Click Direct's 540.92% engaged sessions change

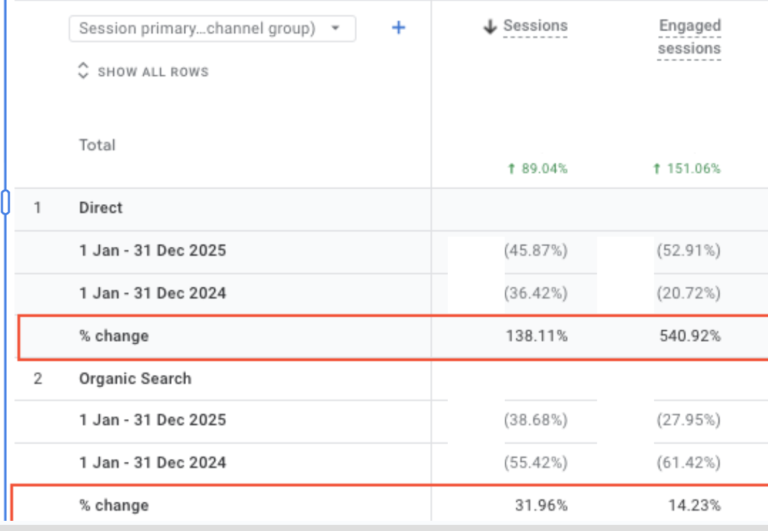(x=688, y=337)
